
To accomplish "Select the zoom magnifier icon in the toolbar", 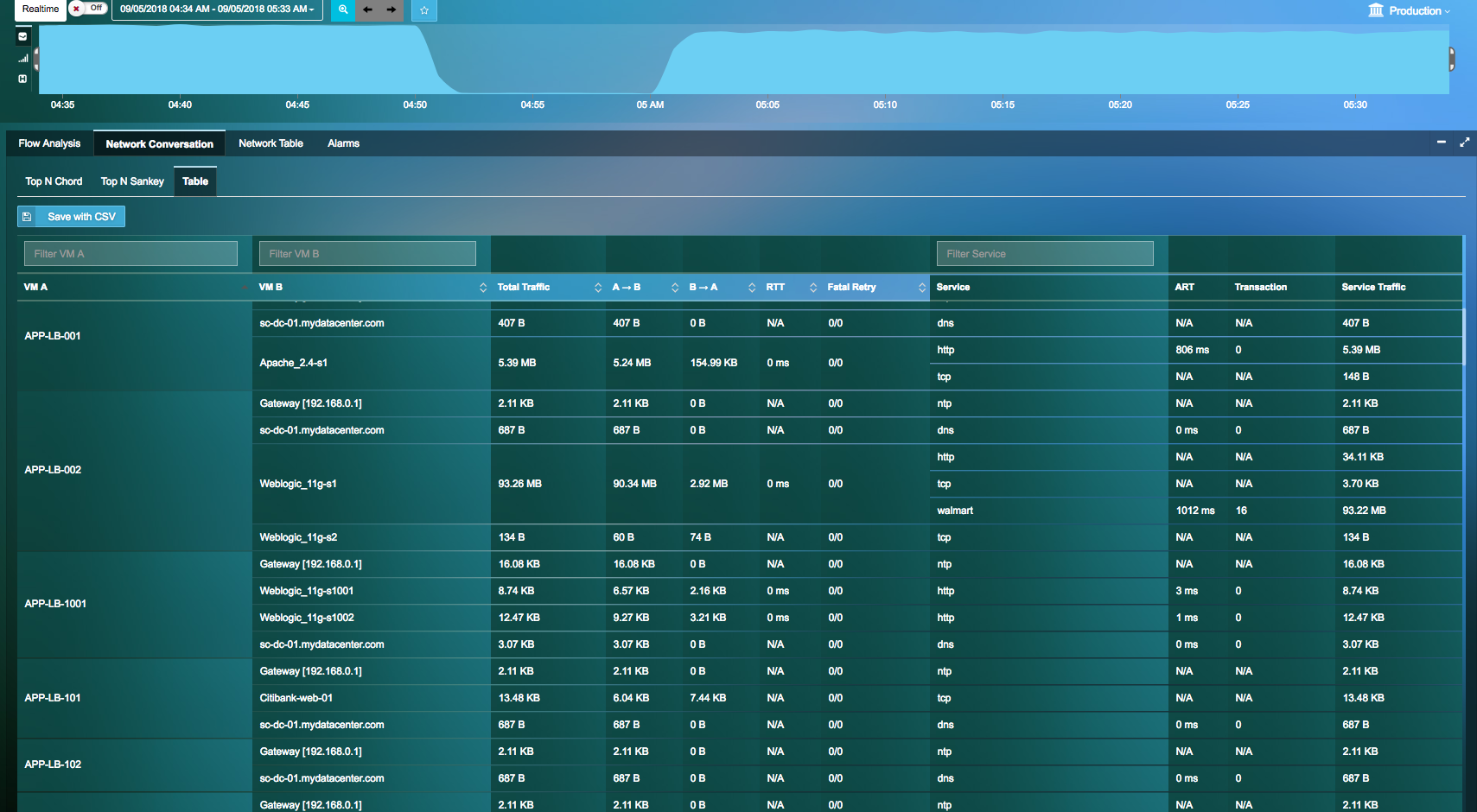I will (x=342, y=10).
